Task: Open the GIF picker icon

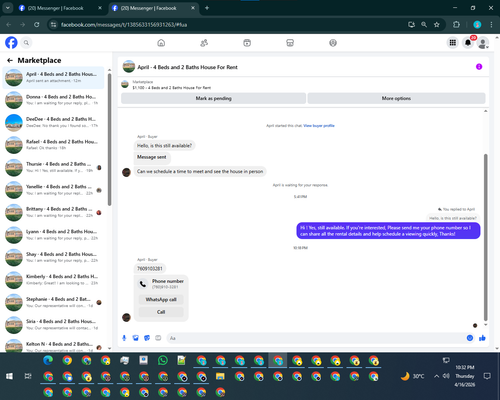Action: (158, 338)
